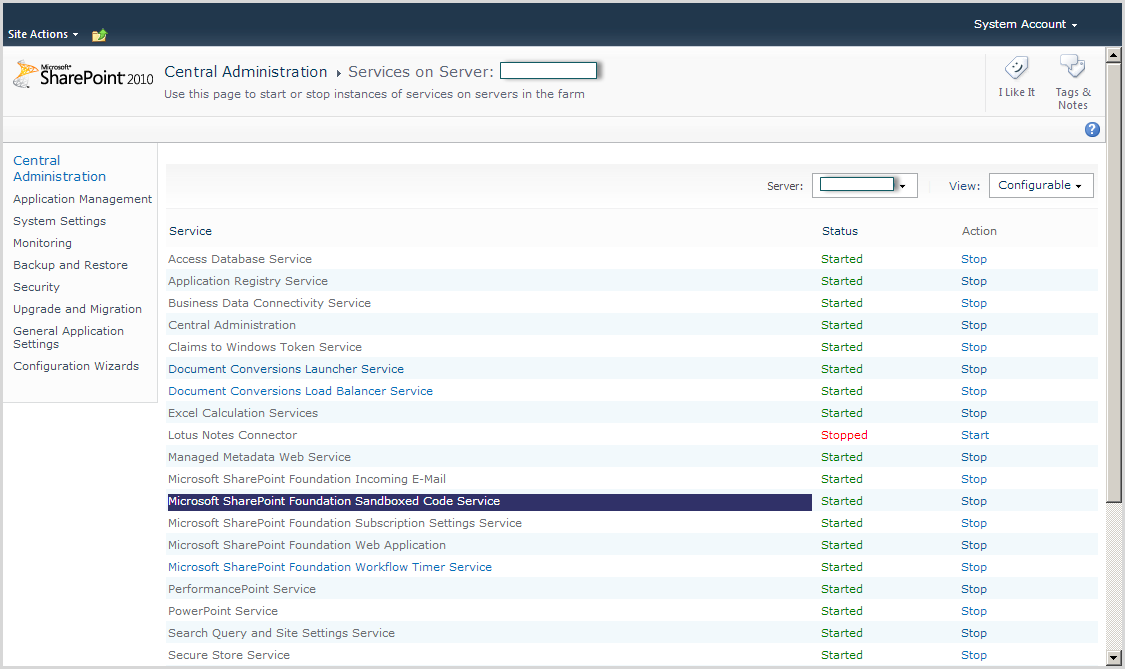Select highlighted Sandboxed Code Service row text

click(334, 501)
